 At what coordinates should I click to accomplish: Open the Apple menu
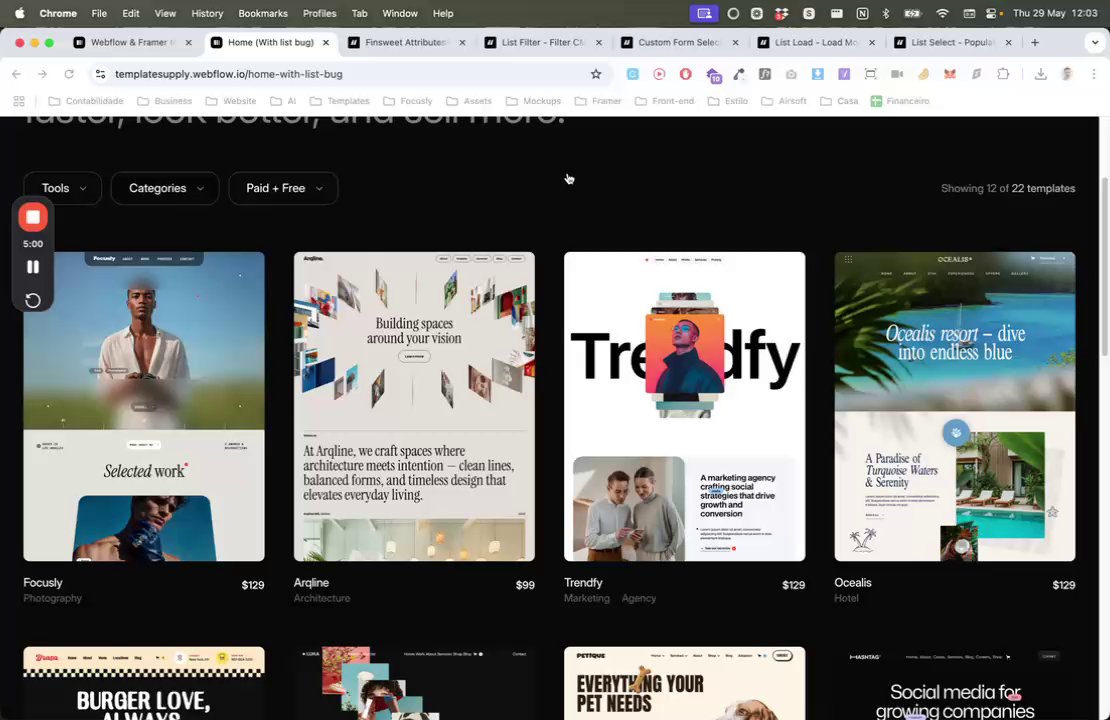[19, 13]
